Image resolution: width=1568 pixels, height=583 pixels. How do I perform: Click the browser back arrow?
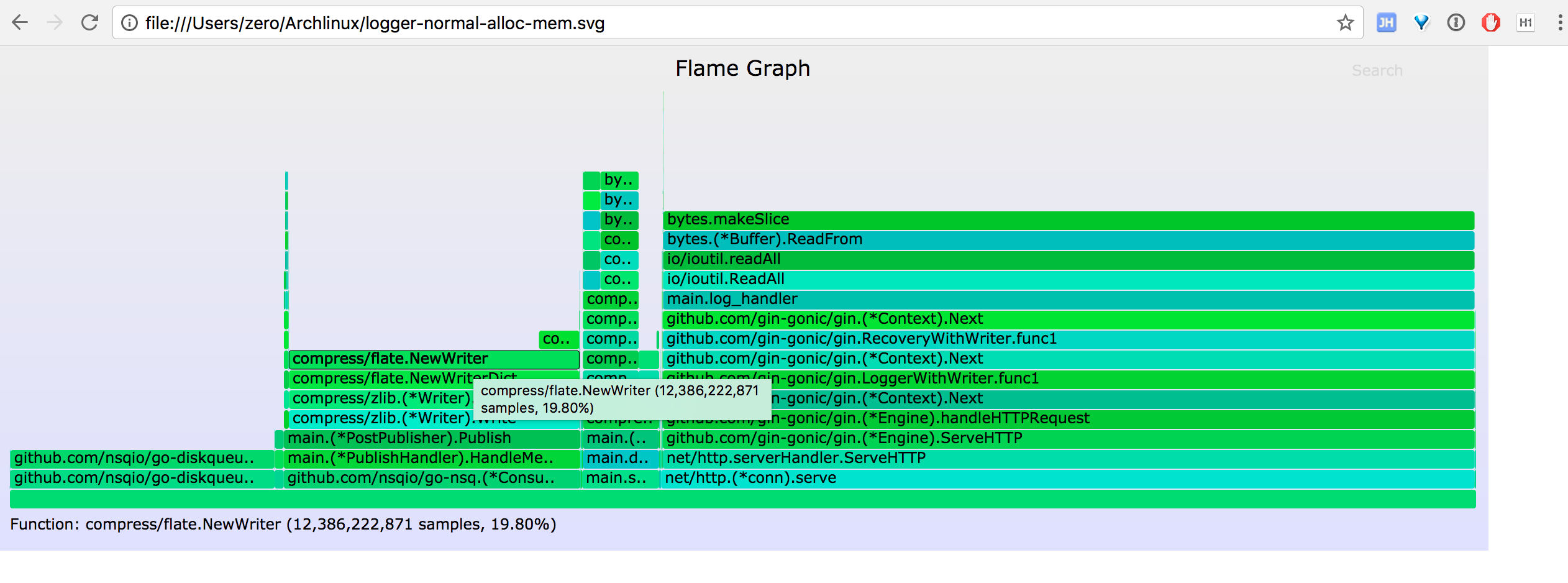coord(20,23)
